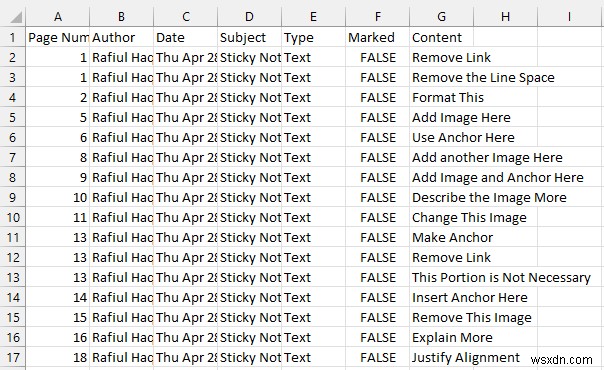Click the 'Author' header cell
The width and height of the screenshot is (604, 370).
click(x=121, y=37)
